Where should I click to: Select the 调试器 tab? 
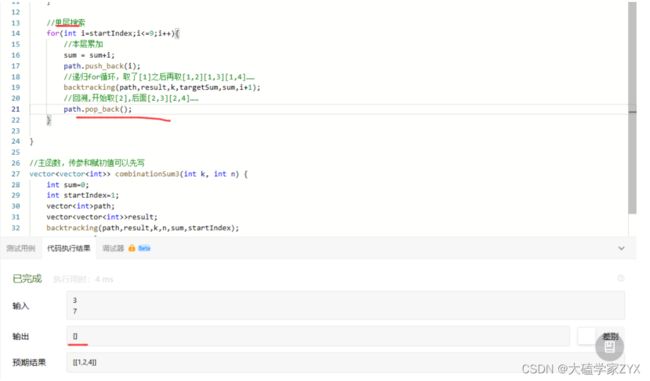[x=113, y=248]
